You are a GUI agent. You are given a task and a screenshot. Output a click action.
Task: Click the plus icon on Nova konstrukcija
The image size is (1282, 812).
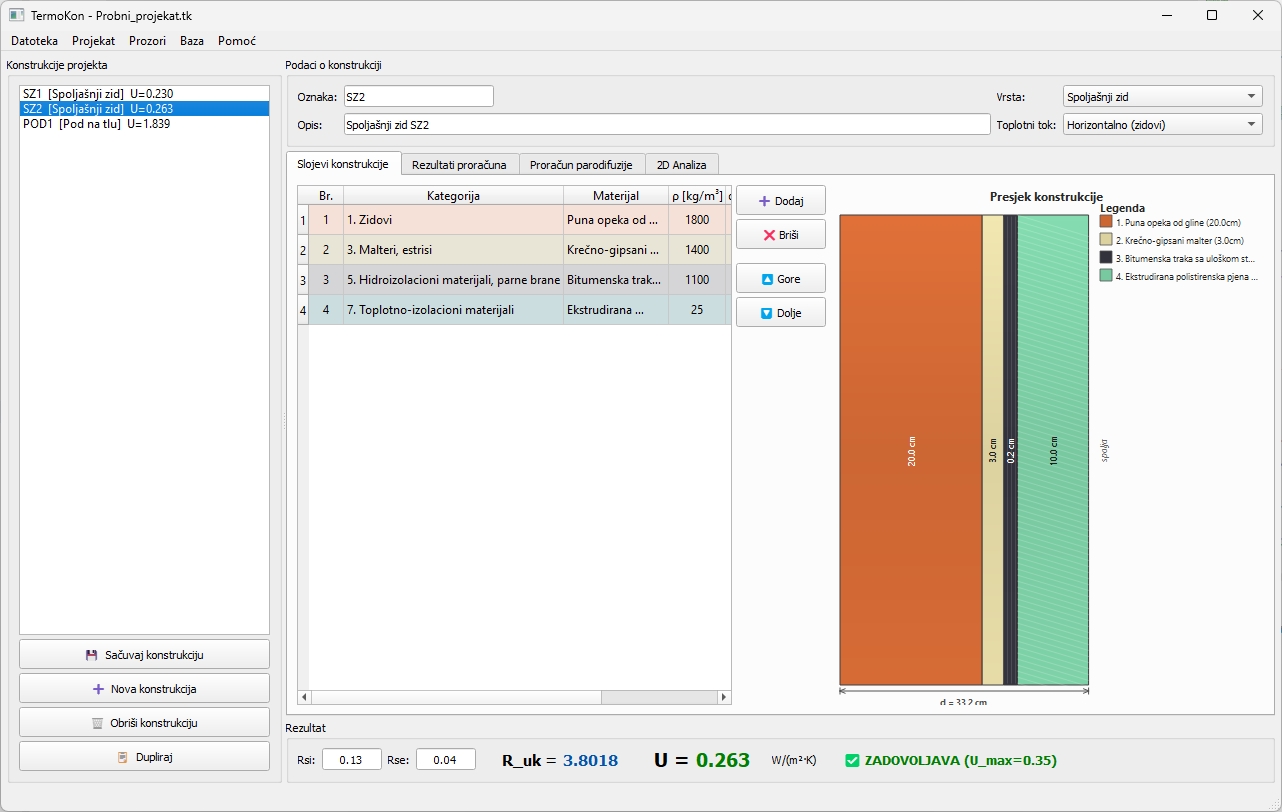coord(98,689)
